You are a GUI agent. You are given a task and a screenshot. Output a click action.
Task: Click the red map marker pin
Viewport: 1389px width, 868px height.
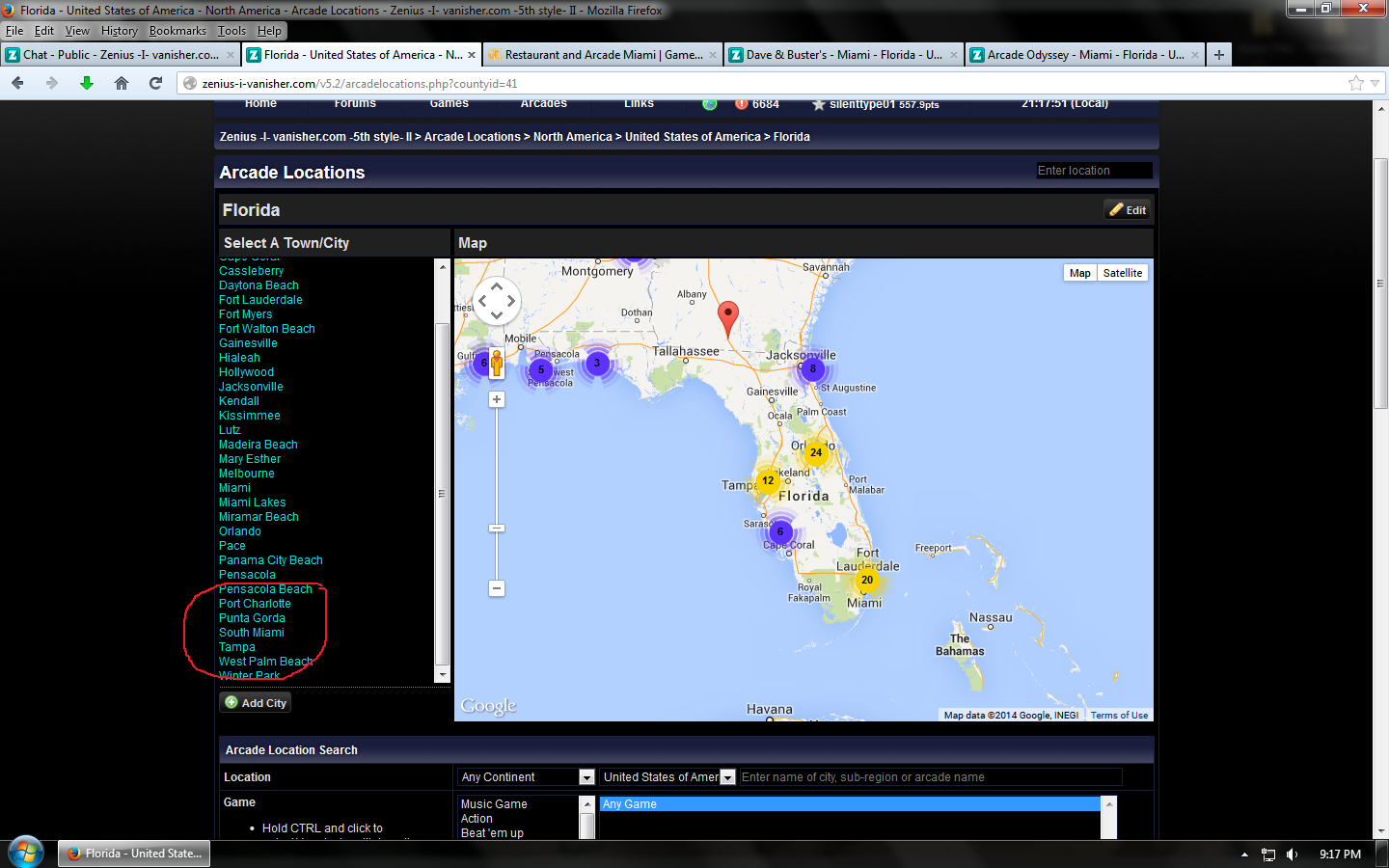pos(728,318)
